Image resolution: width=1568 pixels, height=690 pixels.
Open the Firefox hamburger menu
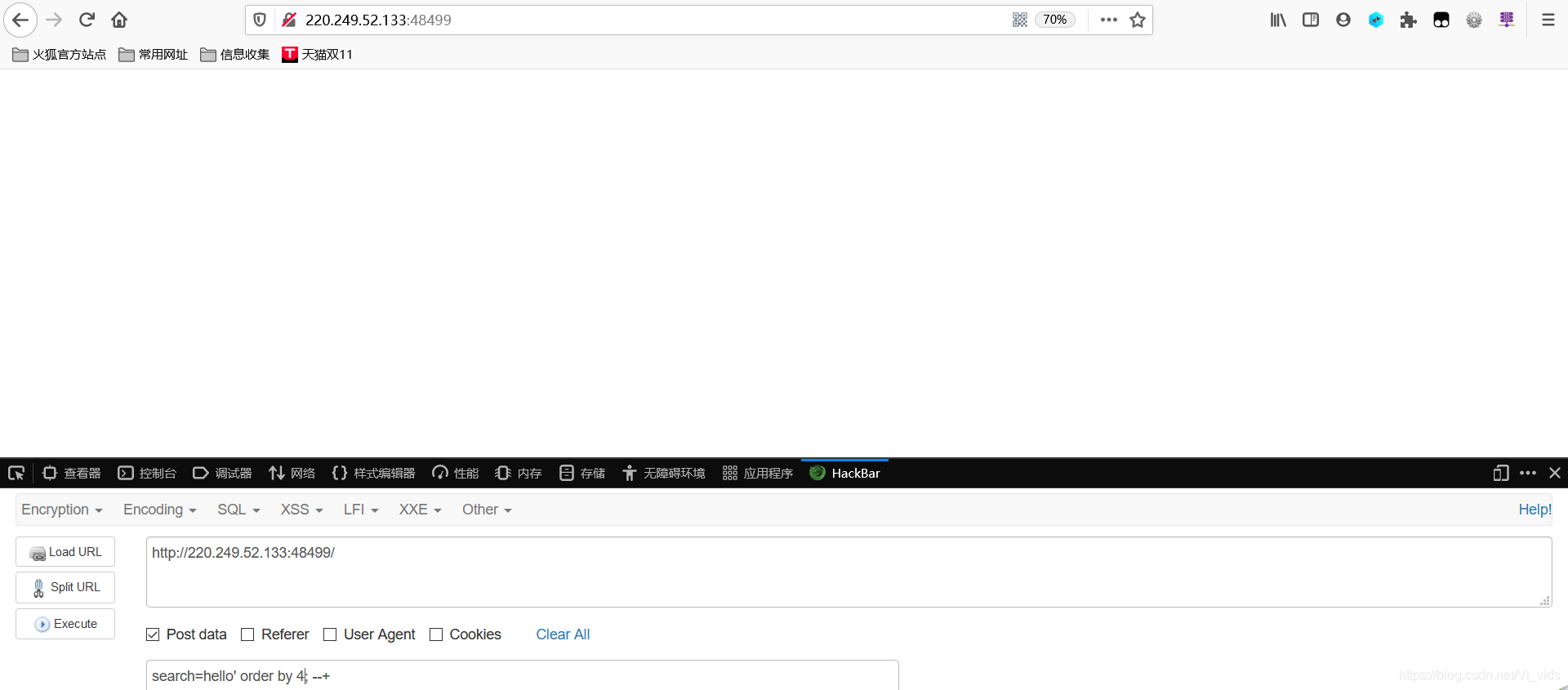tap(1548, 20)
